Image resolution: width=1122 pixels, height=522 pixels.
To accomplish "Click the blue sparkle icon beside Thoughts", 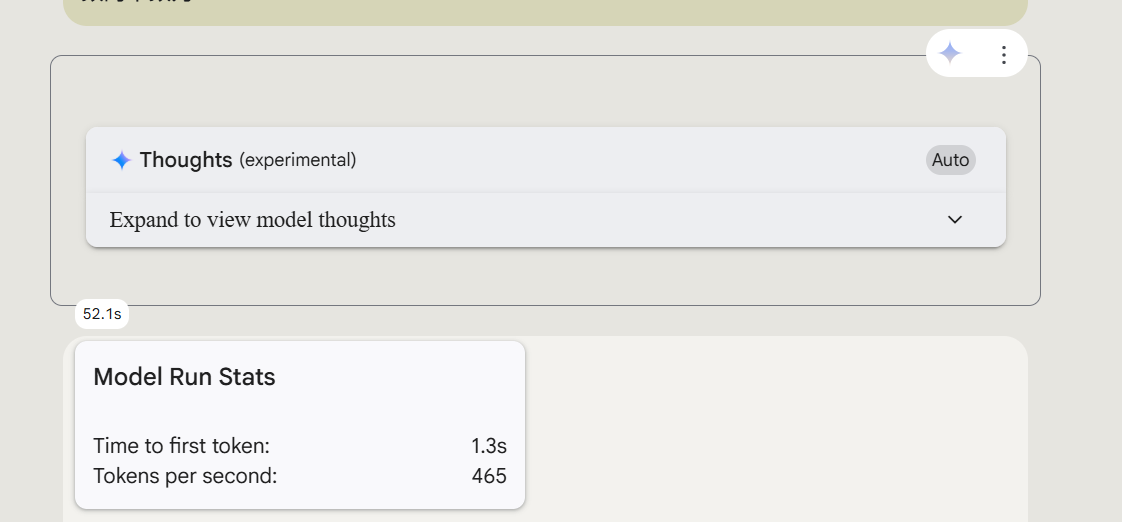I will [122, 160].
